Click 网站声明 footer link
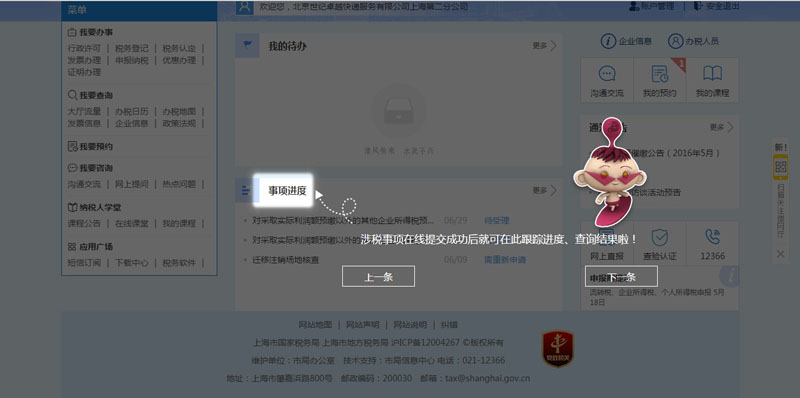Image resolution: width=800 pixels, height=398 pixels. point(363,325)
